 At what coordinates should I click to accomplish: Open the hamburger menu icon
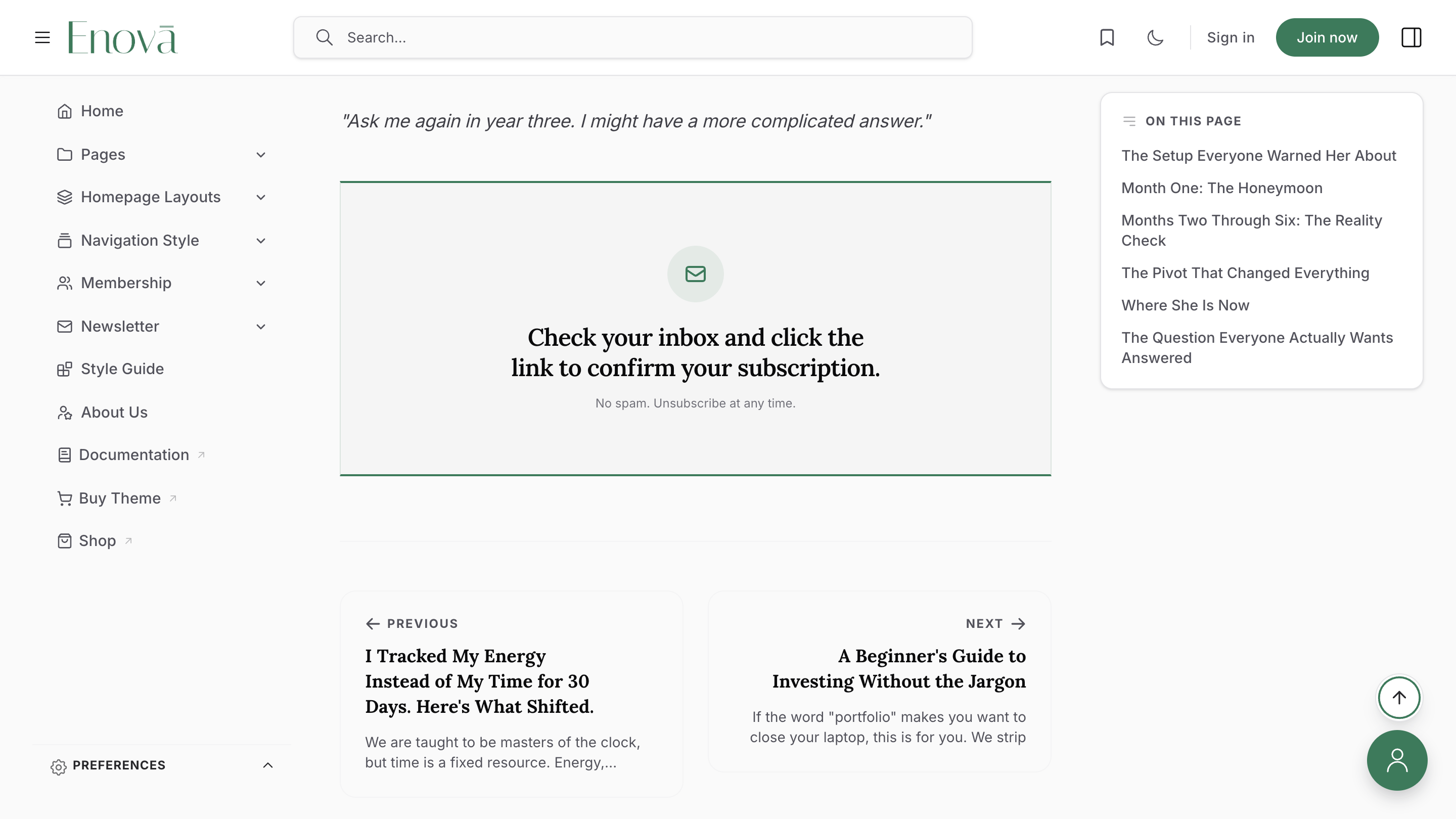(42, 37)
